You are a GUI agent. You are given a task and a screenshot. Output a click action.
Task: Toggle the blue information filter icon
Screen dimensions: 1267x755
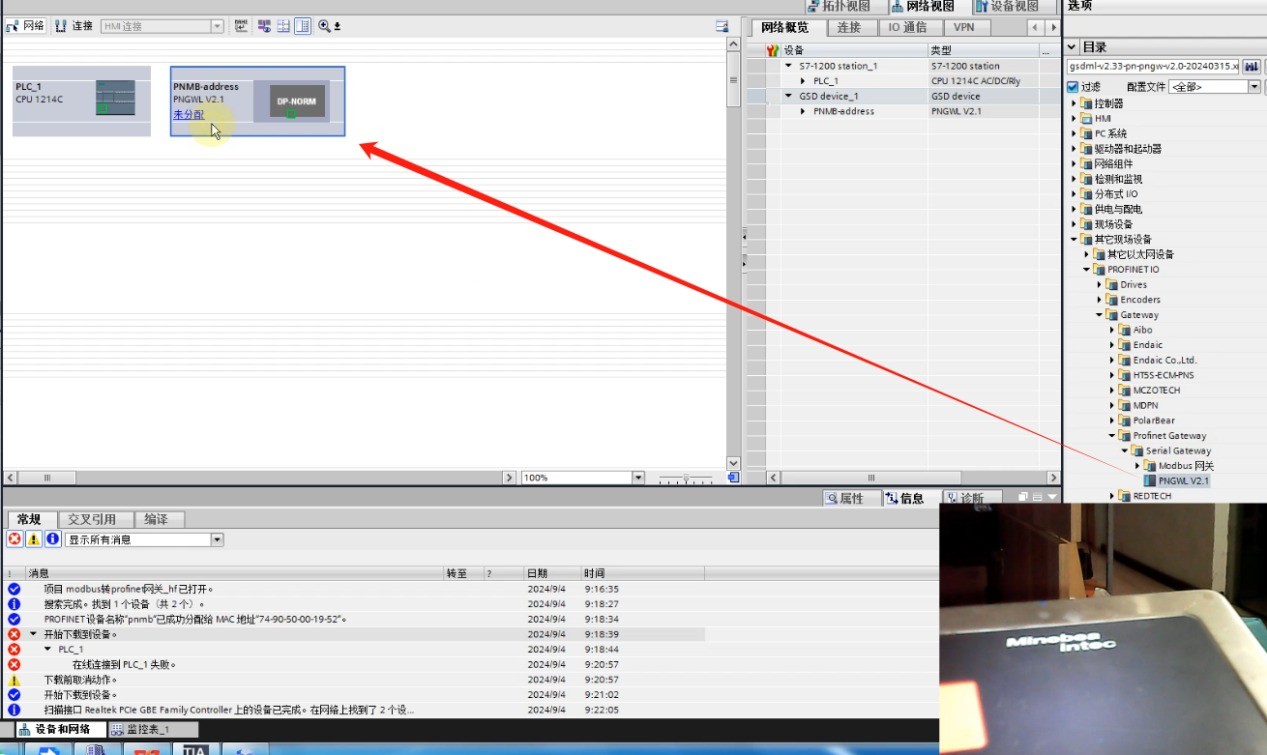[x=53, y=539]
